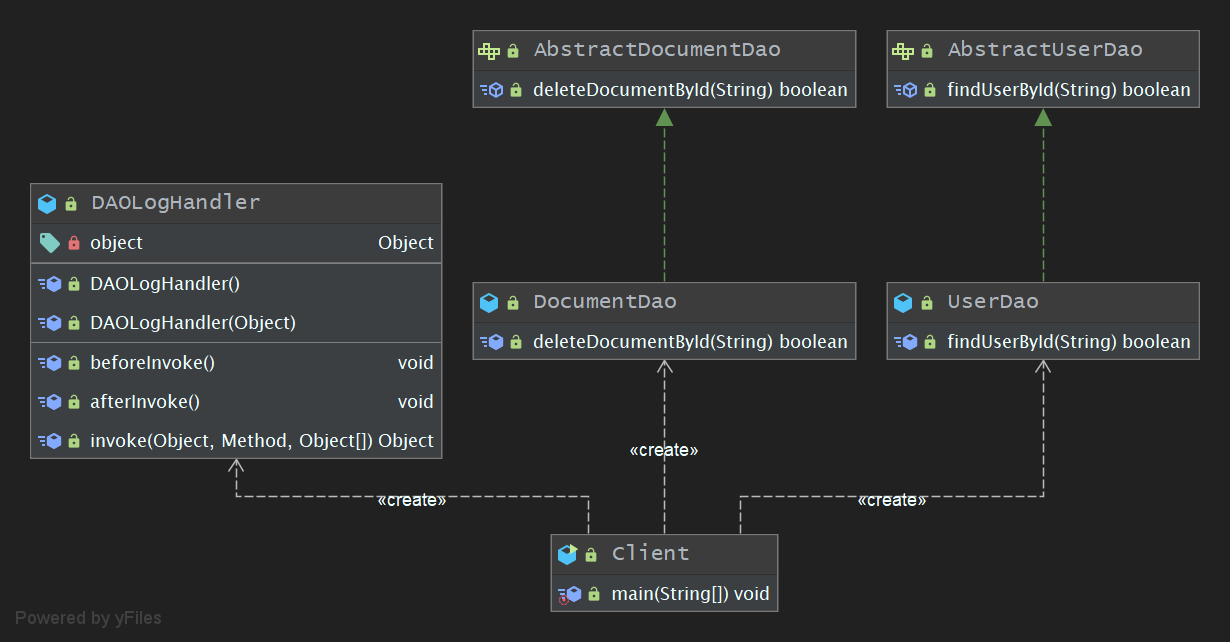Select findUserById in AbstractUserDao node

(x=1068, y=90)
